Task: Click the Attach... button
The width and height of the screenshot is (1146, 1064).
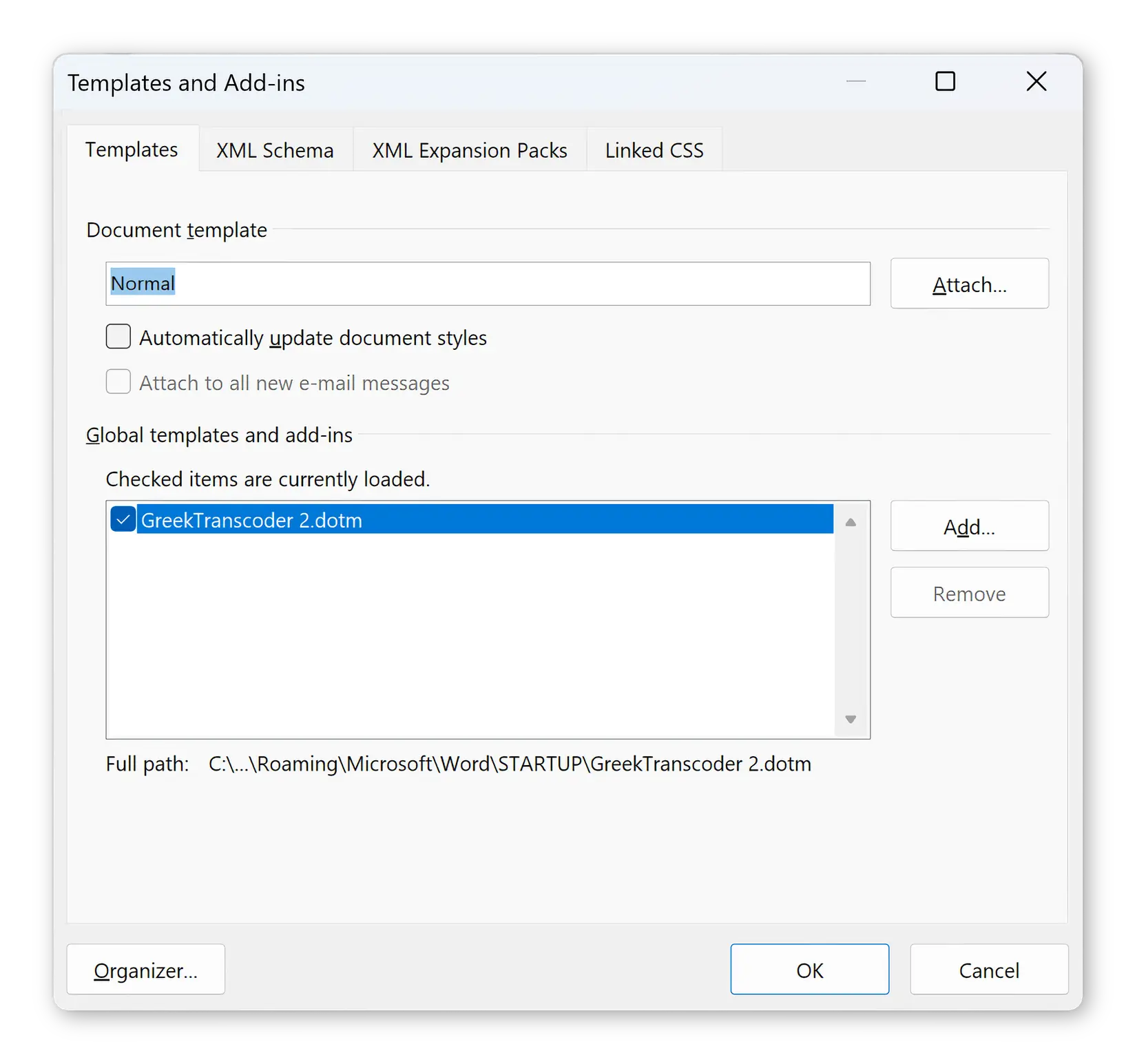Action: tap(969, 284)
